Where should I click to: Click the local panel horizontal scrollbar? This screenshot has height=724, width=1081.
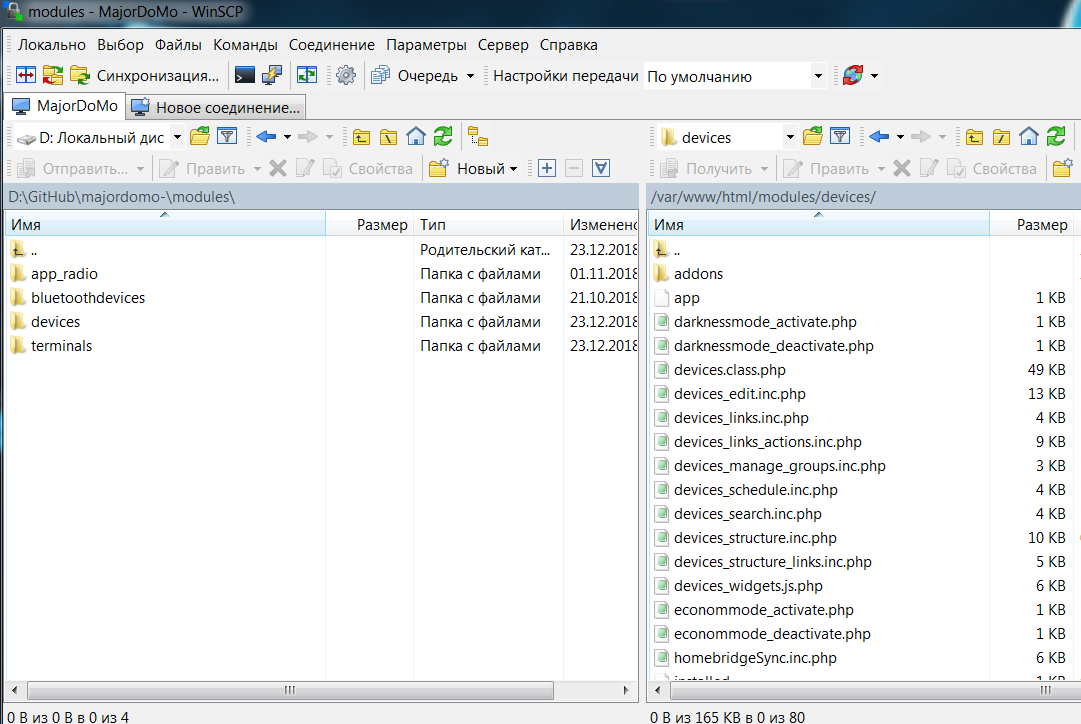pos(290,690)
